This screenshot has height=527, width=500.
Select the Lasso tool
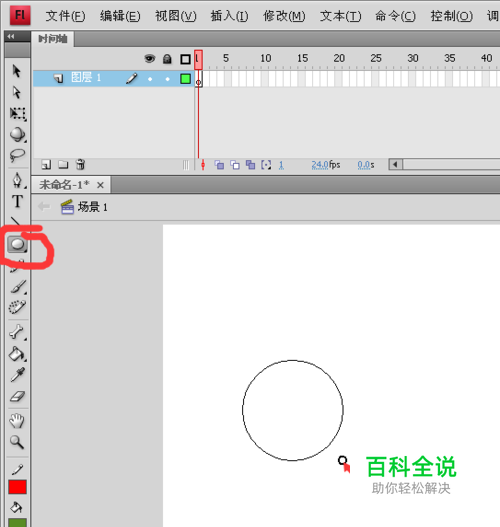pyautogui.click(x=17, y=155)
